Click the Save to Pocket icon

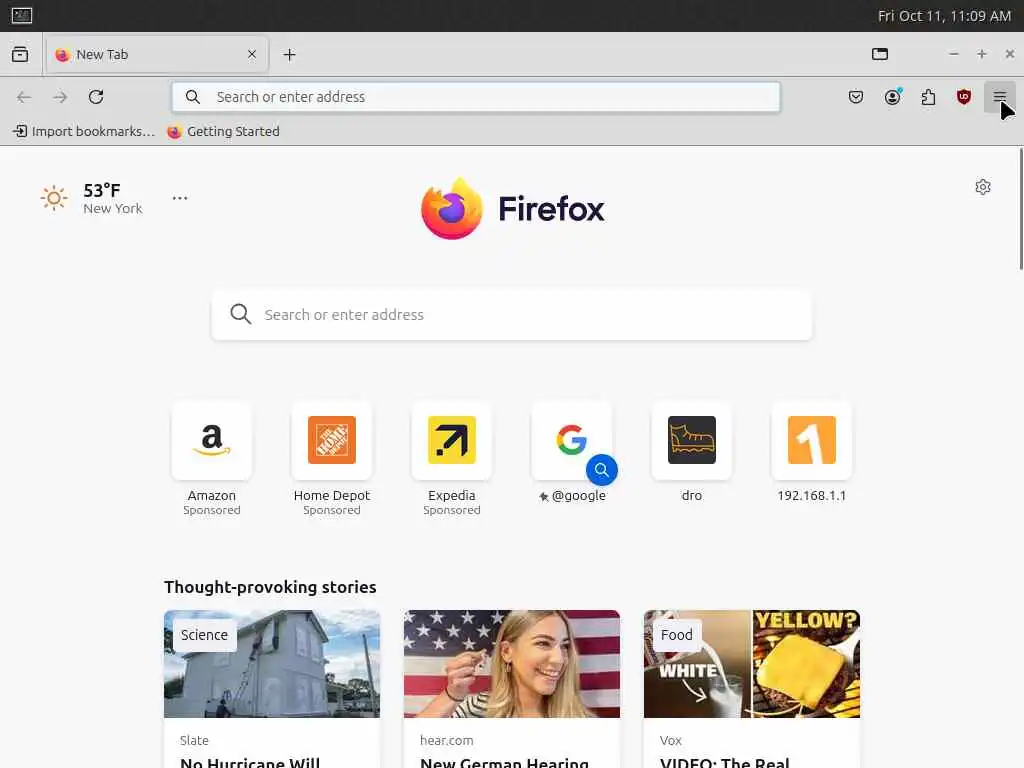[856, 97]
